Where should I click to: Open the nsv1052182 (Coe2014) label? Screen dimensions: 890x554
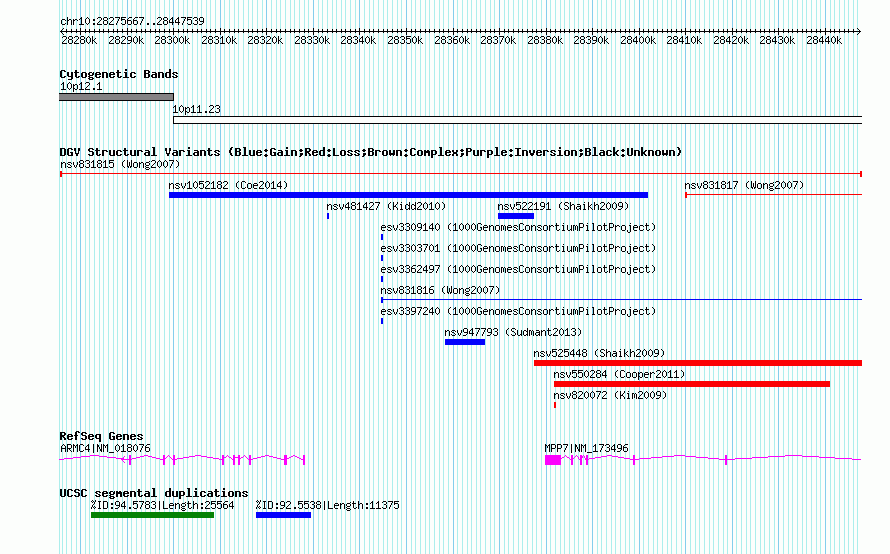click(228, 185)
